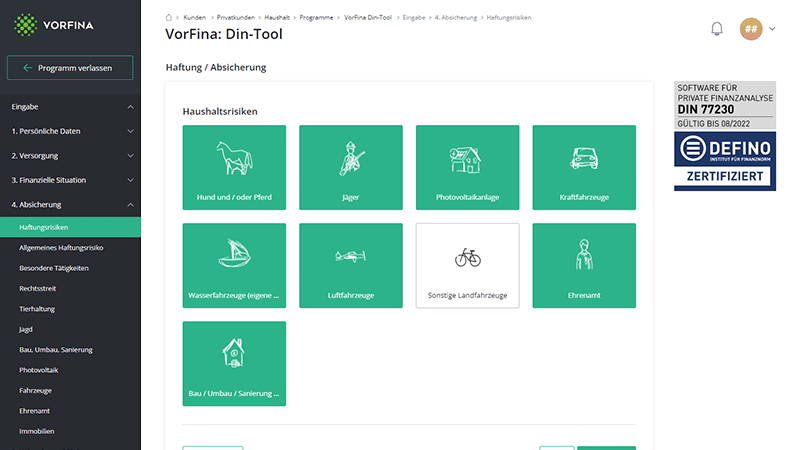Click the back arrow in Programm verlassen
This screenshot has height=450, width=800.
(x=28, y=68)
